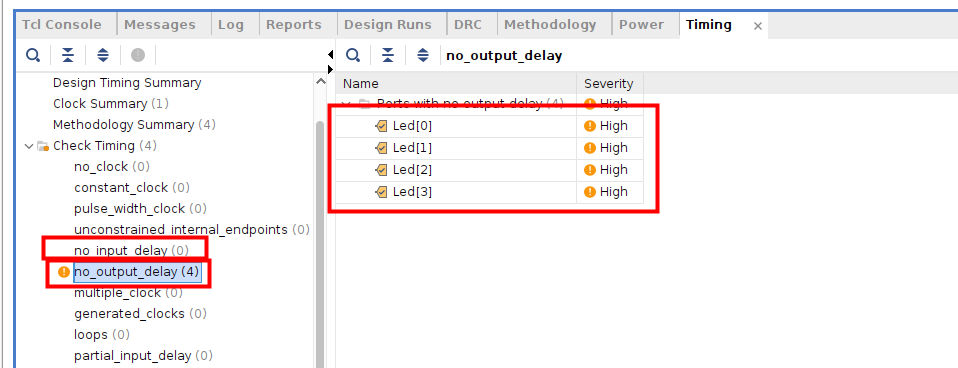958x368 pixels.
Task: Click the Led[0] port icon
Action: point(382,127)
